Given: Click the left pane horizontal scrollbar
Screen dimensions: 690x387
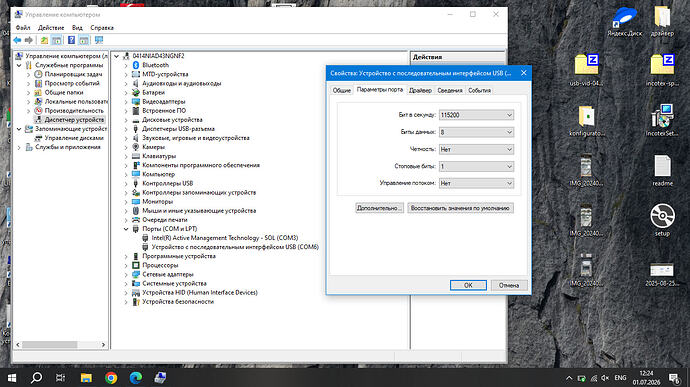Looking at the screenshot, I should tap(61, 345).
